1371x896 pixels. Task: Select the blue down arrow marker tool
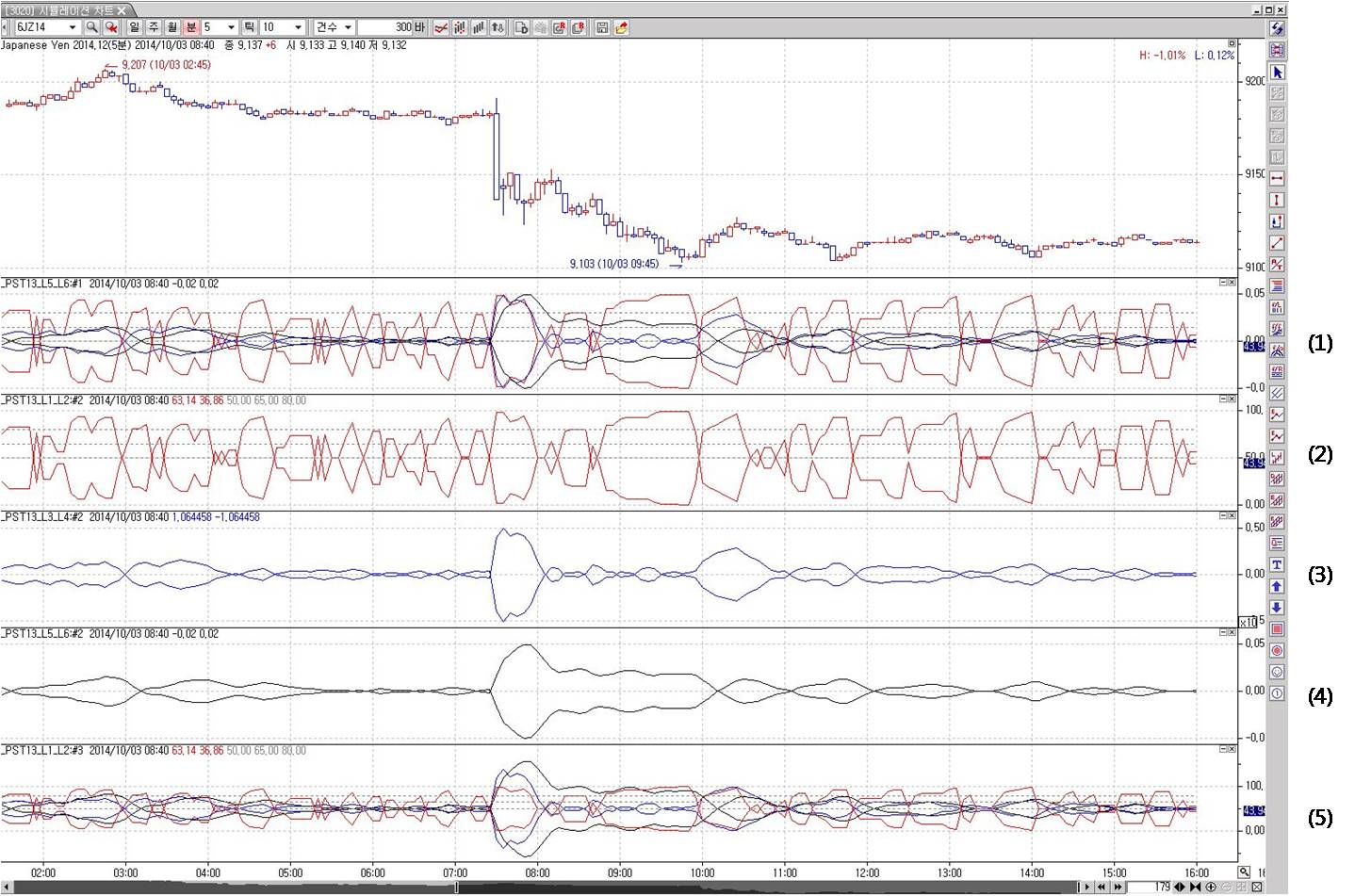pyautogui.click(x=1277, y=608)
